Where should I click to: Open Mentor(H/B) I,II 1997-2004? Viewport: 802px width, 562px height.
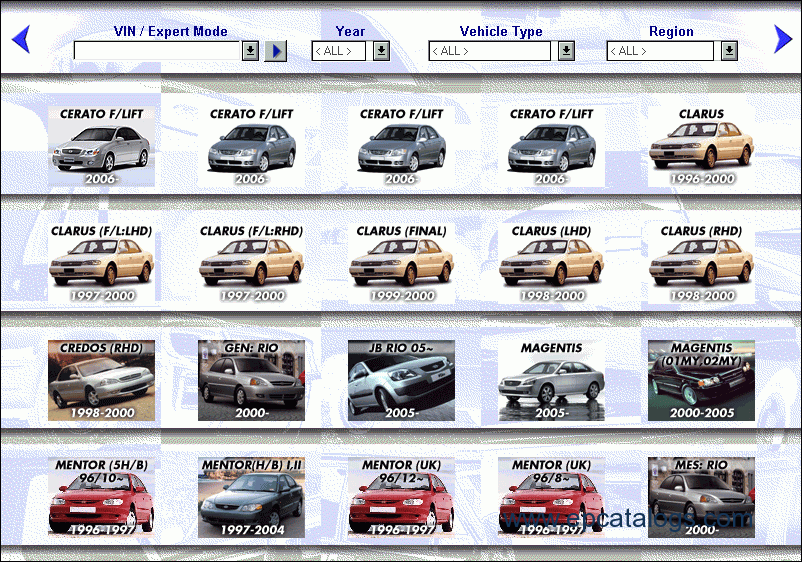click(x=251, y=498)
